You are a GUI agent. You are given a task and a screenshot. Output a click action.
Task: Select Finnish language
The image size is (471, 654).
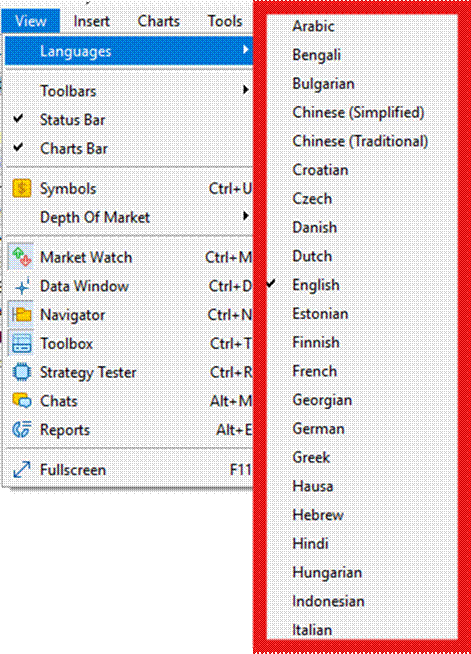(x=316, y=343)
